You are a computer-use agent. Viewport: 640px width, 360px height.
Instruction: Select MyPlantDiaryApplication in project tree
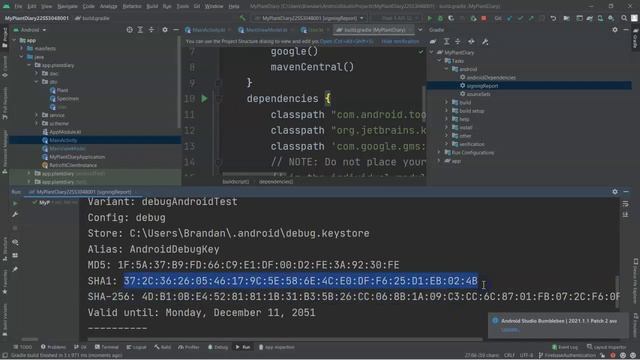[77, 157]
